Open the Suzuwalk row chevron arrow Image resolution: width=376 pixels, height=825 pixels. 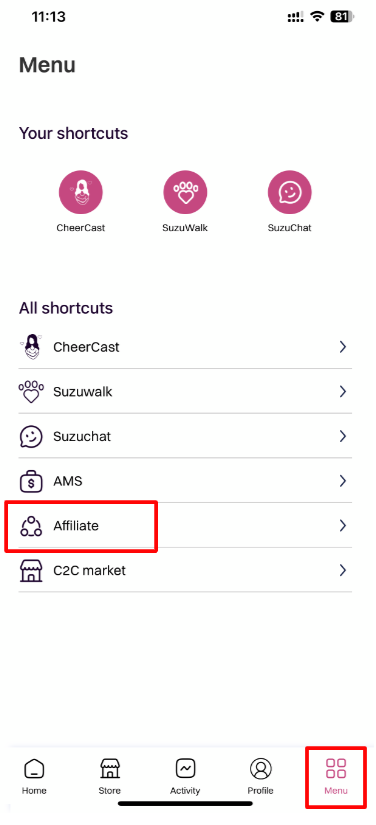coord(343,391)
